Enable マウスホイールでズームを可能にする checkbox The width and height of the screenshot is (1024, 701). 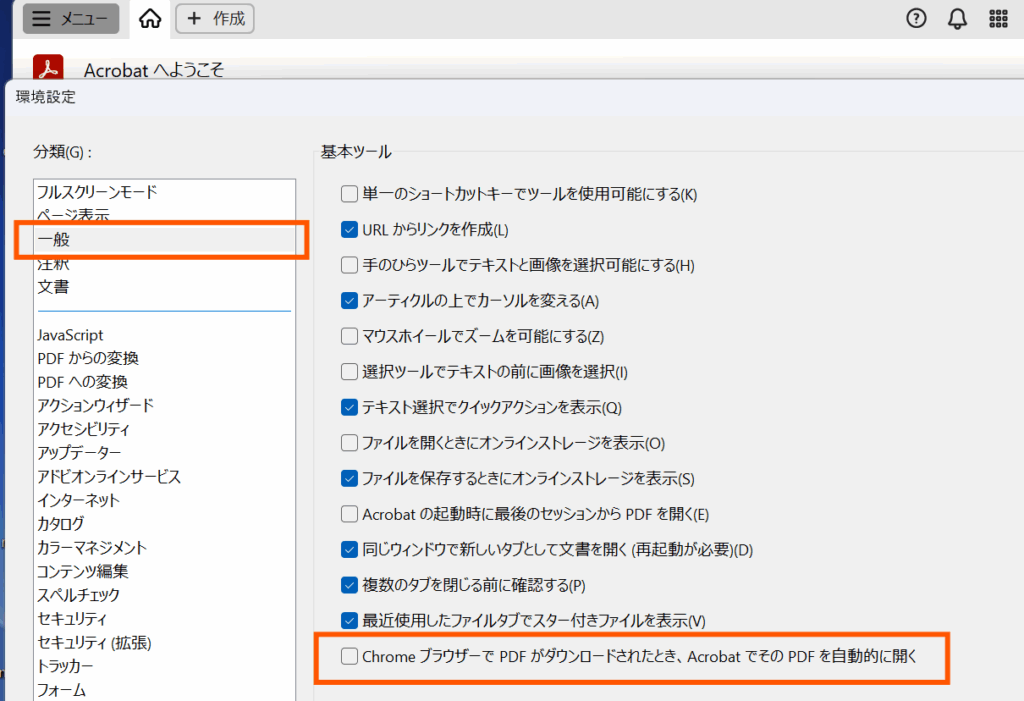[349, 336]
